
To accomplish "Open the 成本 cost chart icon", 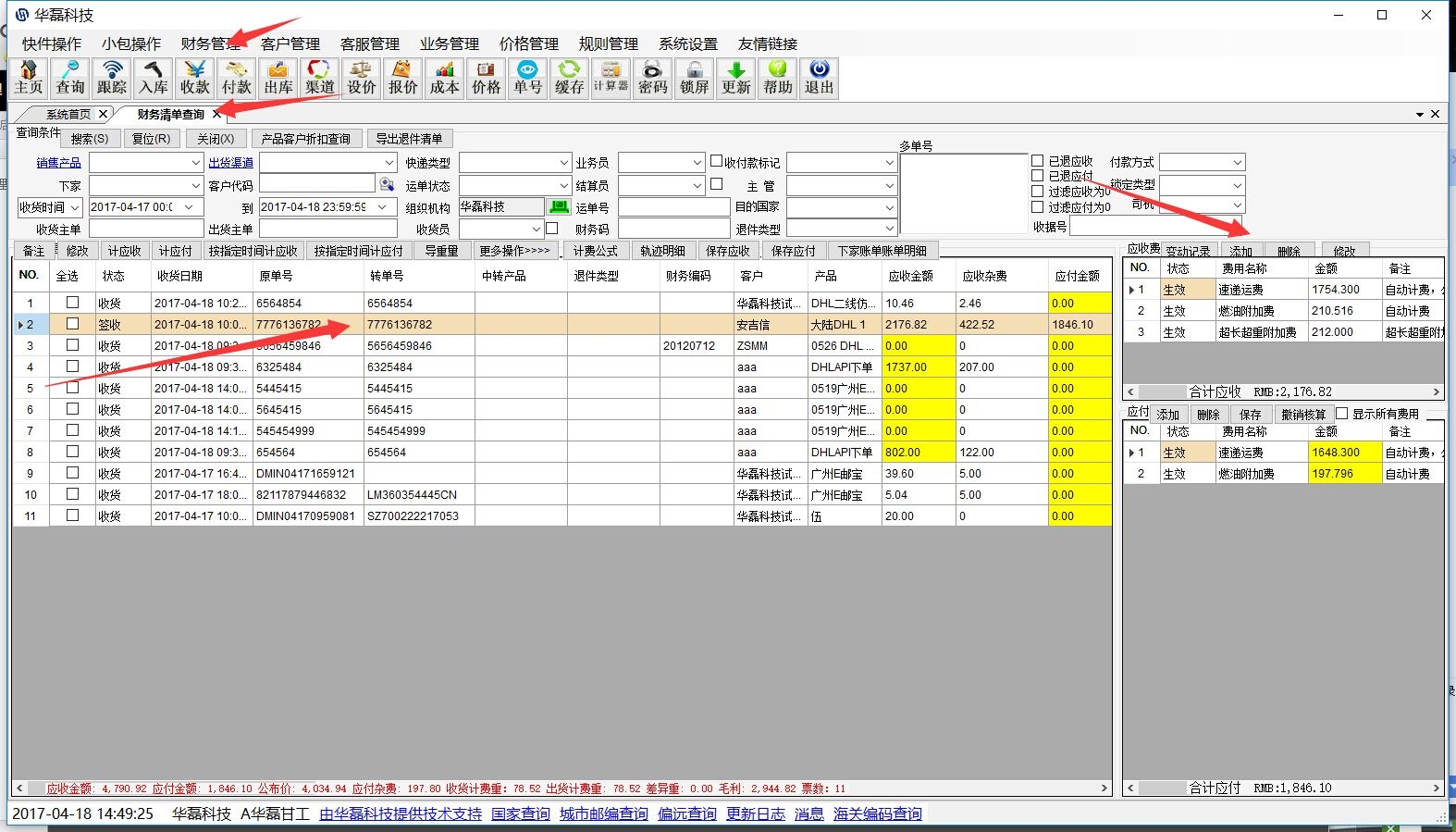I will 445,78.
